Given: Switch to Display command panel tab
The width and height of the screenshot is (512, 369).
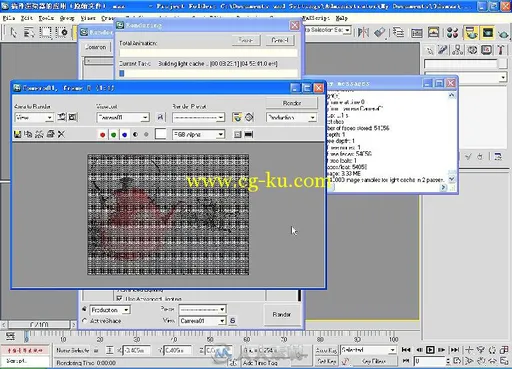Looking at the screenshot, I should coord(486,50).
